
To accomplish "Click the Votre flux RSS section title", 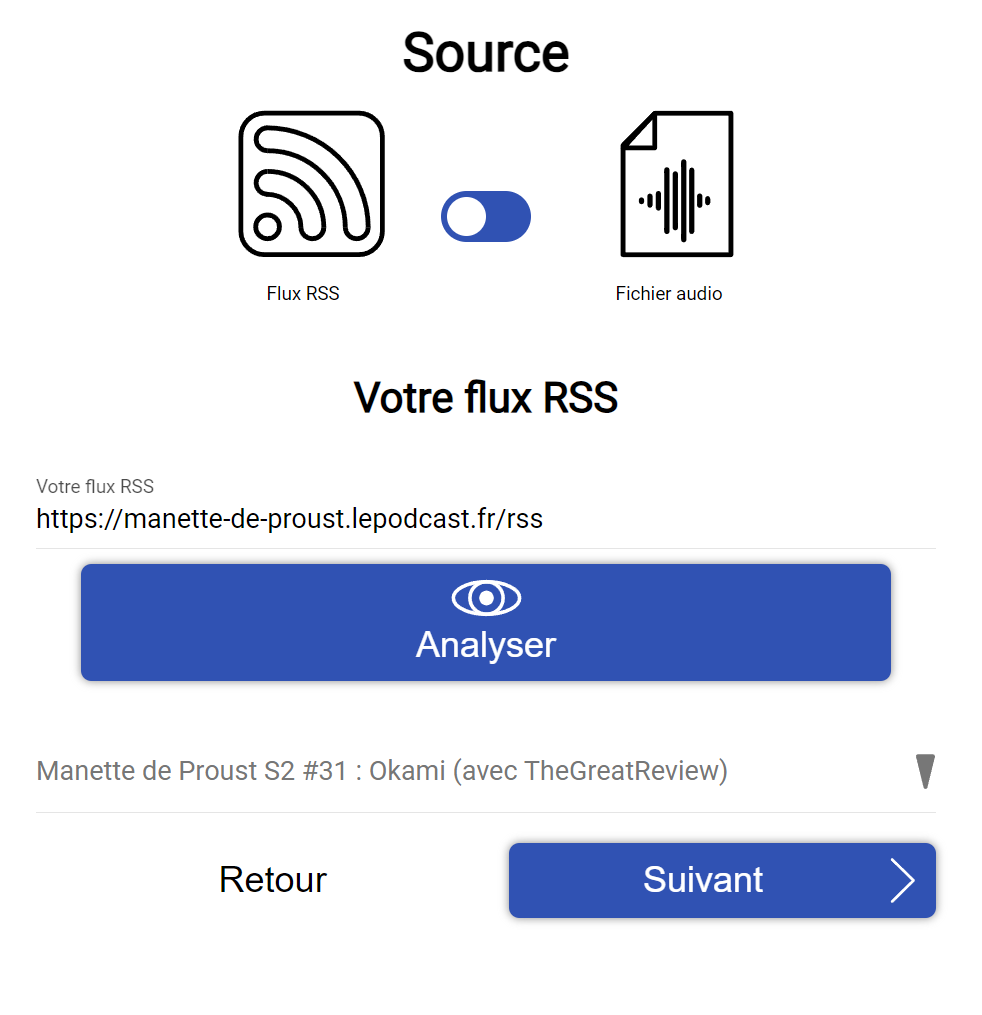I will (485, 397).
